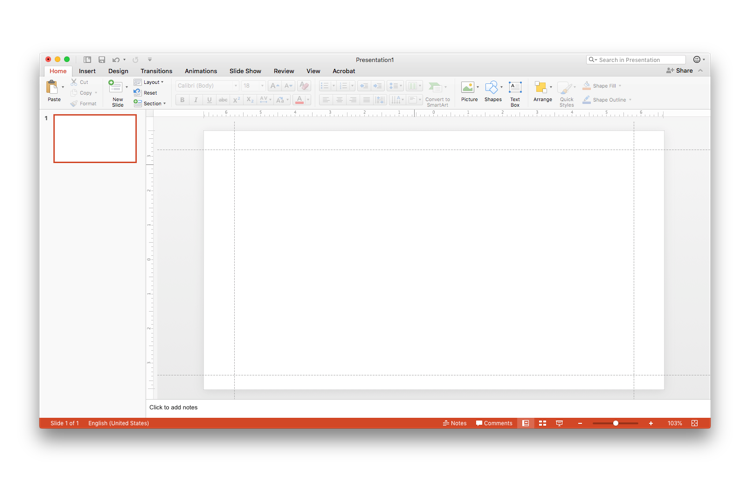The height and width of the screenshot is (504, 750).
Task: Click the zoom slider handle
Action: [x=616, y=423]
